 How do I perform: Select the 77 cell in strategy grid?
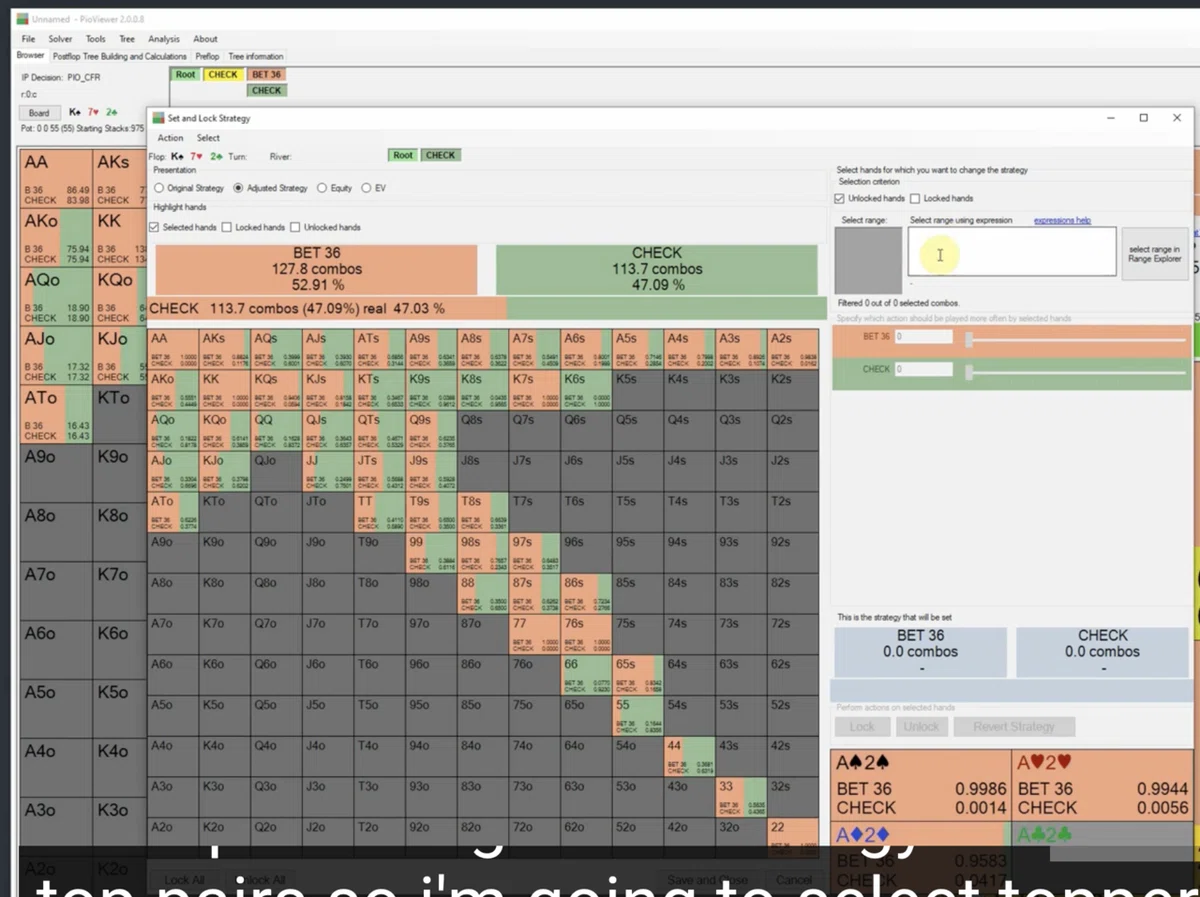click(534, 634)
